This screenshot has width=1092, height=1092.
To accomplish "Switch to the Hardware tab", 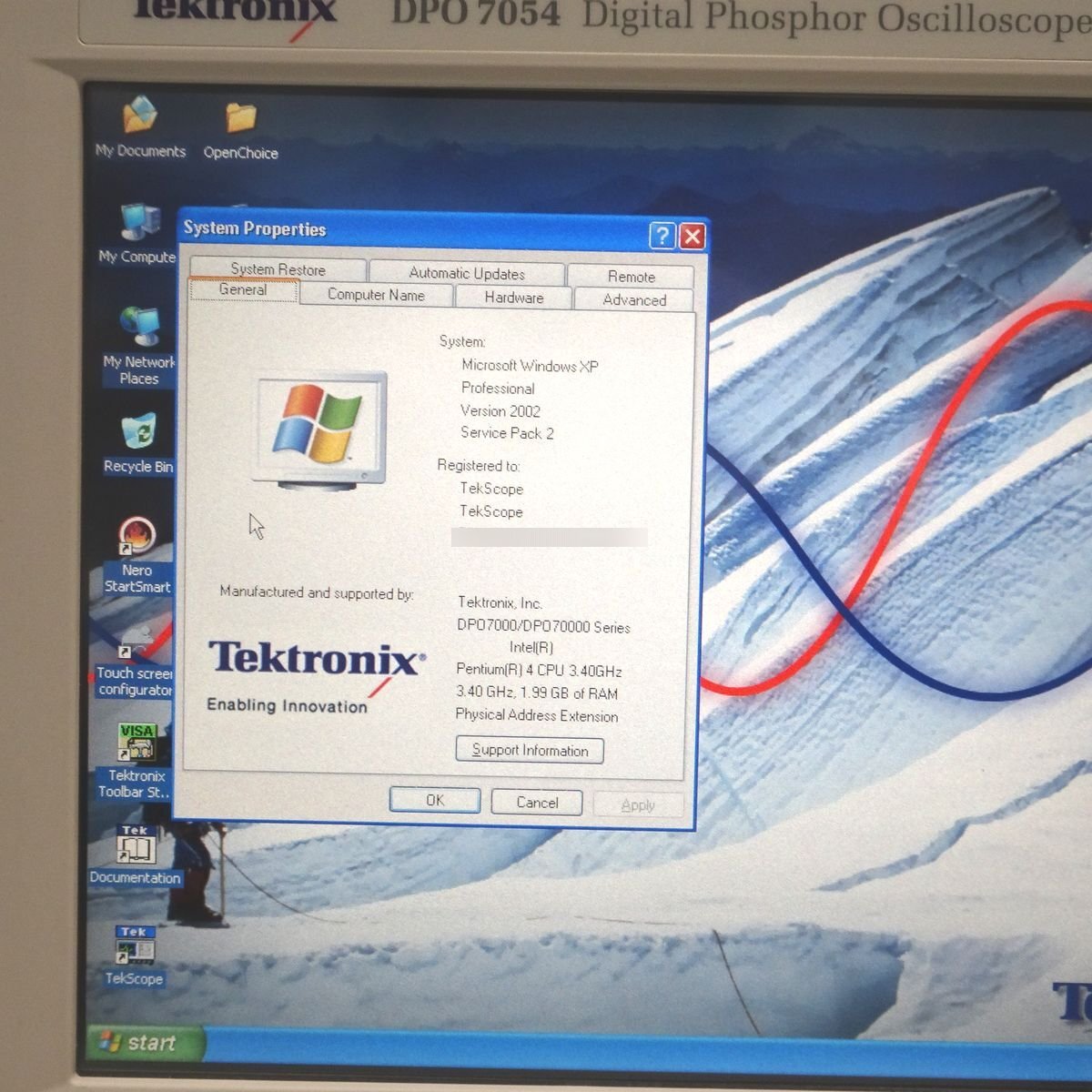I will 514,298.
